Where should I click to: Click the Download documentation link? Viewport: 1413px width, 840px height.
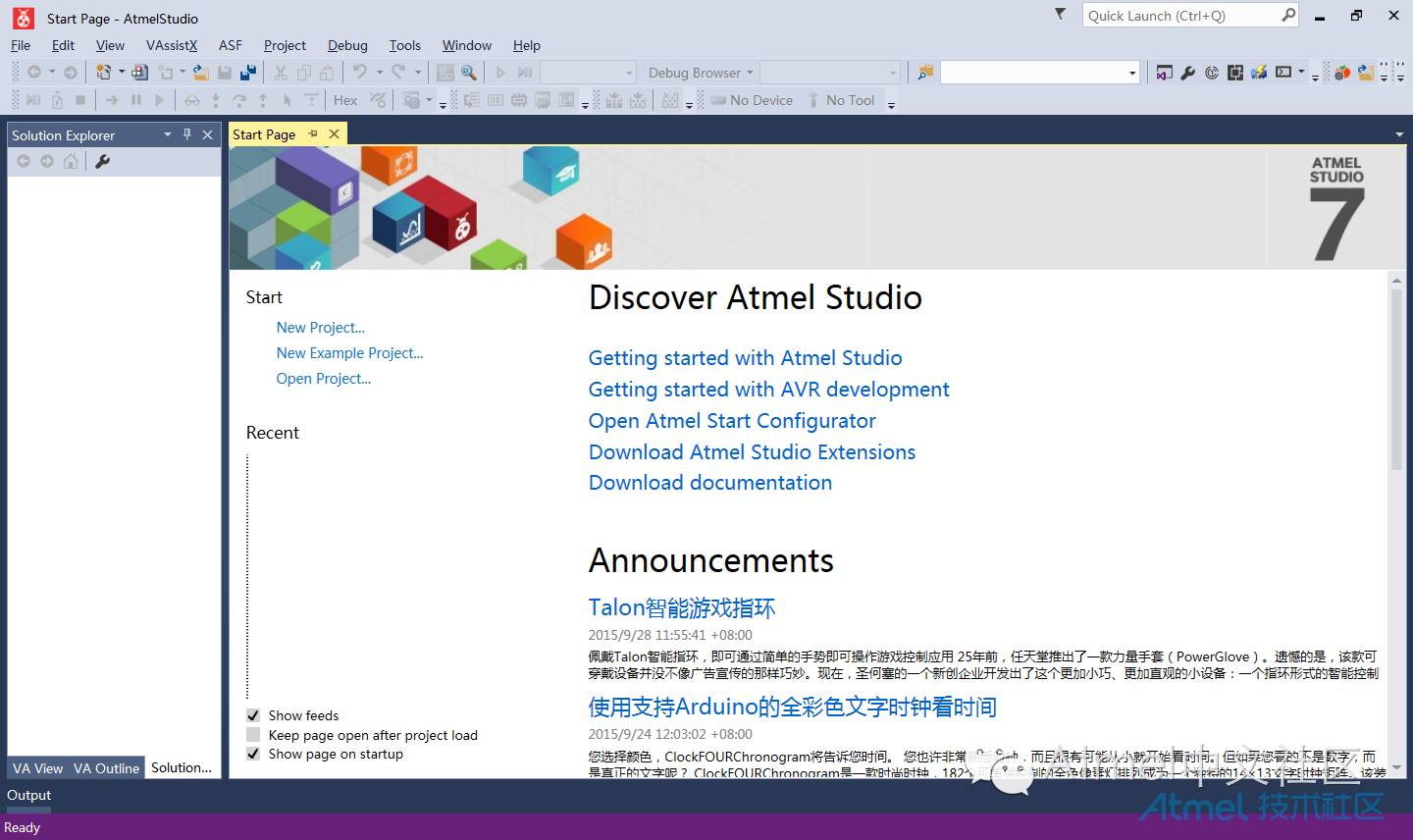point(710,483)
